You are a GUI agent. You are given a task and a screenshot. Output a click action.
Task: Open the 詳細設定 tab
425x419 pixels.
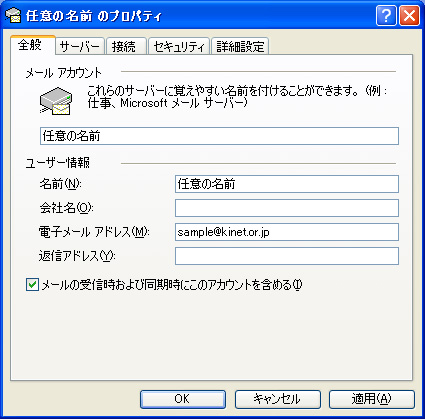point(240,46)
